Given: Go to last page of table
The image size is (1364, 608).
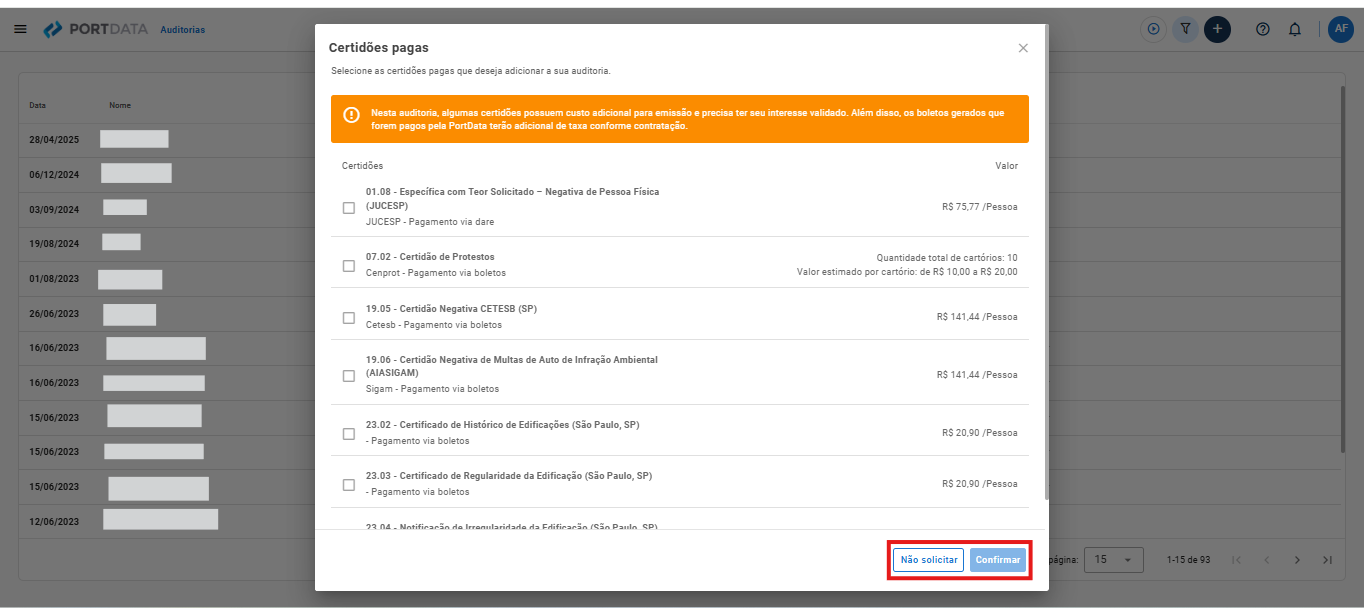Looking at the screenshot, I should pos(1327,560).
